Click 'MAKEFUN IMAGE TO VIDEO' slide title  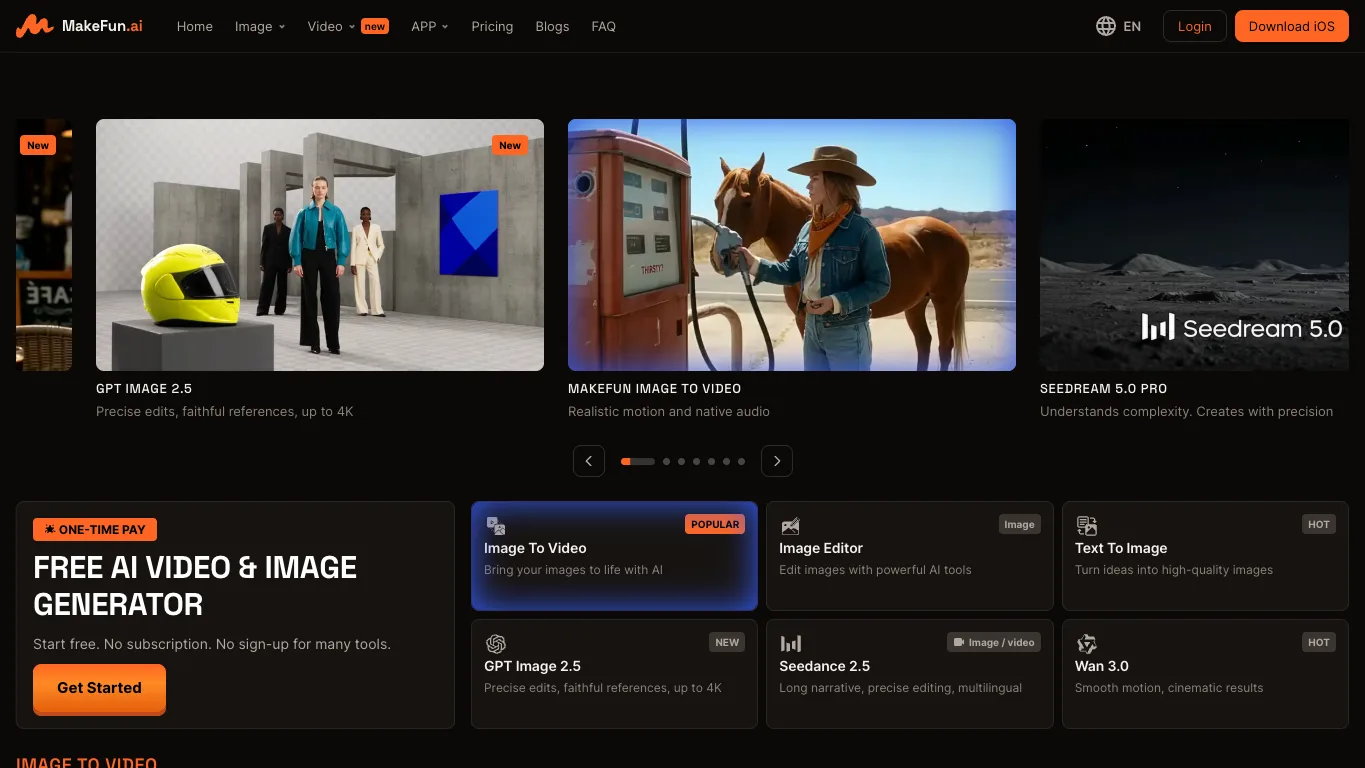pyautogui.click(x=654, y=389)
